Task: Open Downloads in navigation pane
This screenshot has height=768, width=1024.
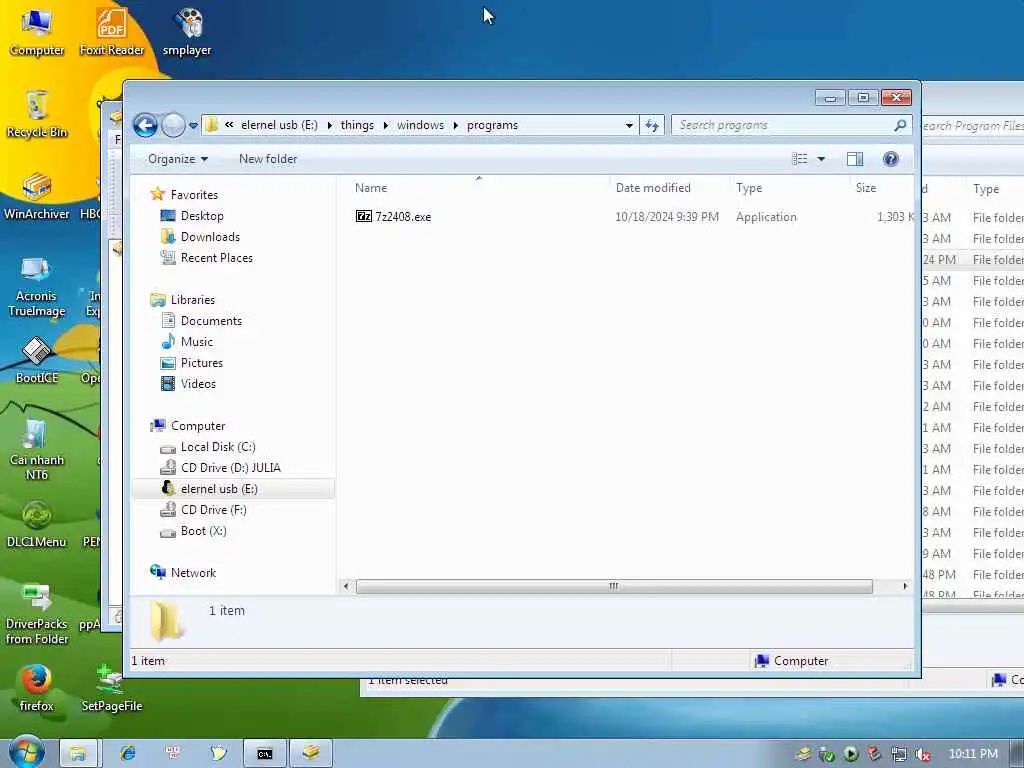Action: [x=210, y=236]
